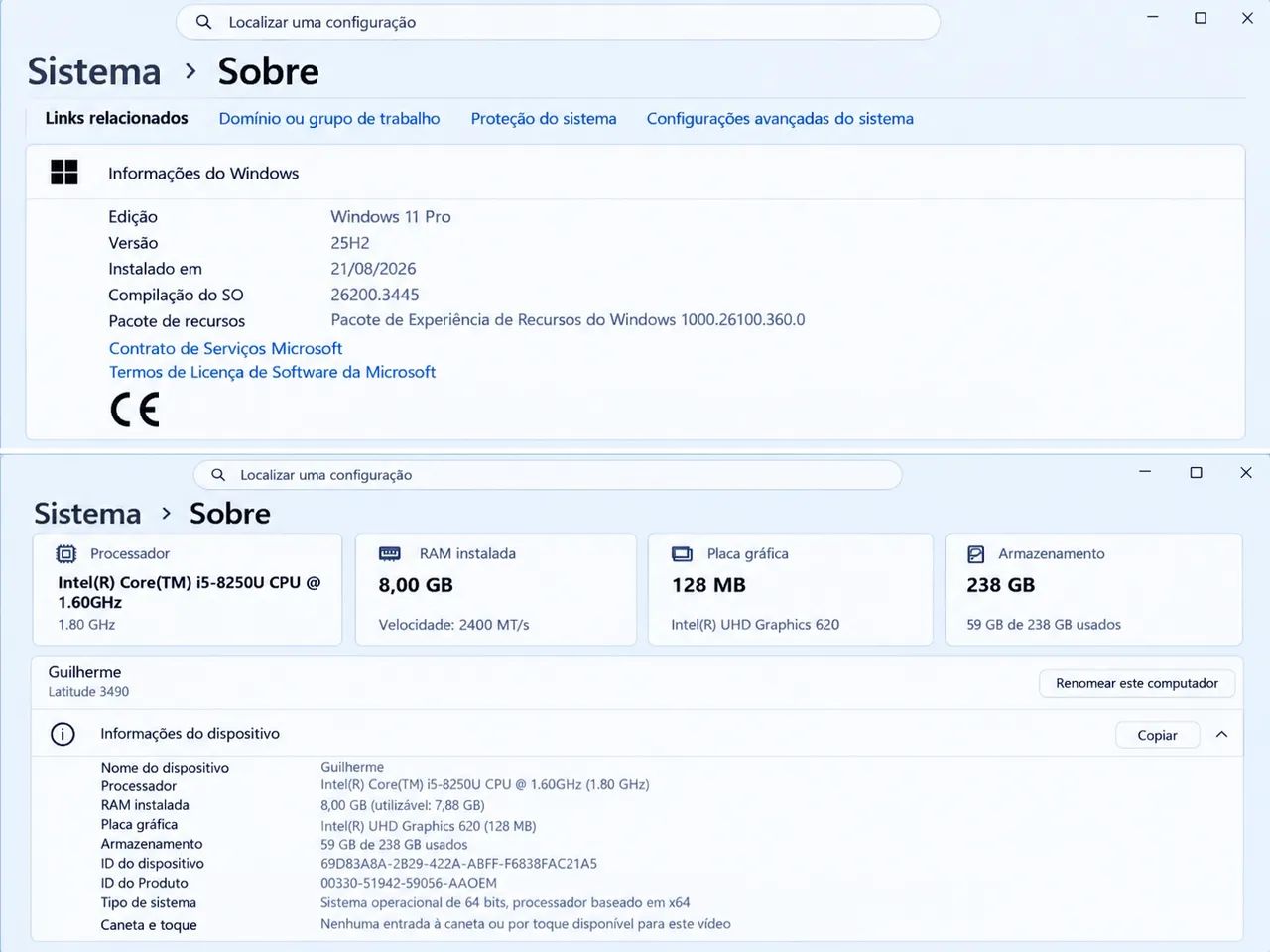Go to Sistema breadcrumb in upper window
This screenshot has height=952, width=1270.
coord(94,71)
